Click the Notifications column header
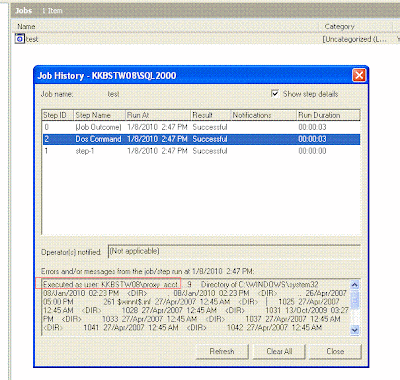The width and height of the screenshot is (400, 380). pyautogui.click(x=263, y=115)
